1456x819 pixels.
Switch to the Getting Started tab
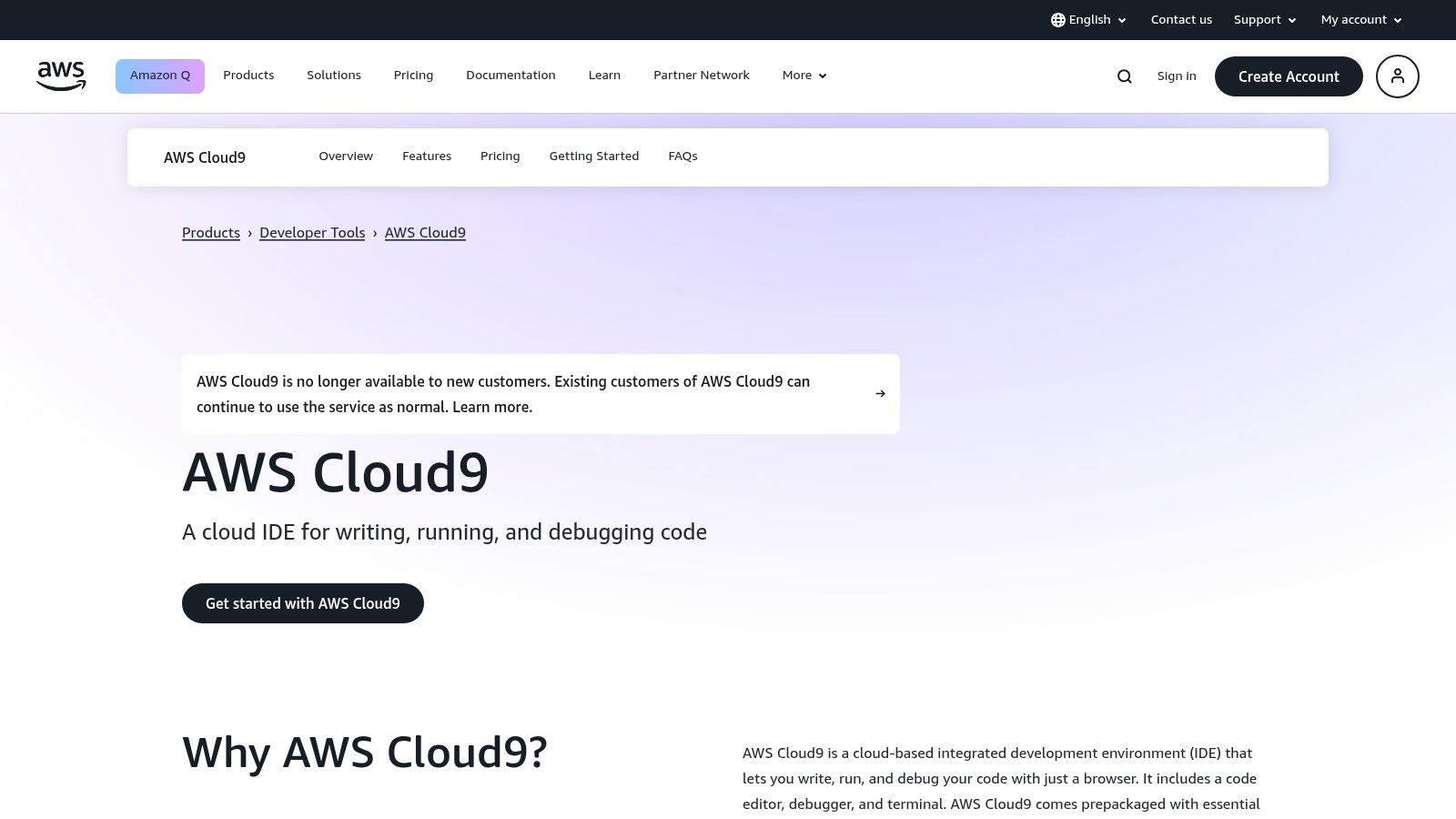pos(594,157)
